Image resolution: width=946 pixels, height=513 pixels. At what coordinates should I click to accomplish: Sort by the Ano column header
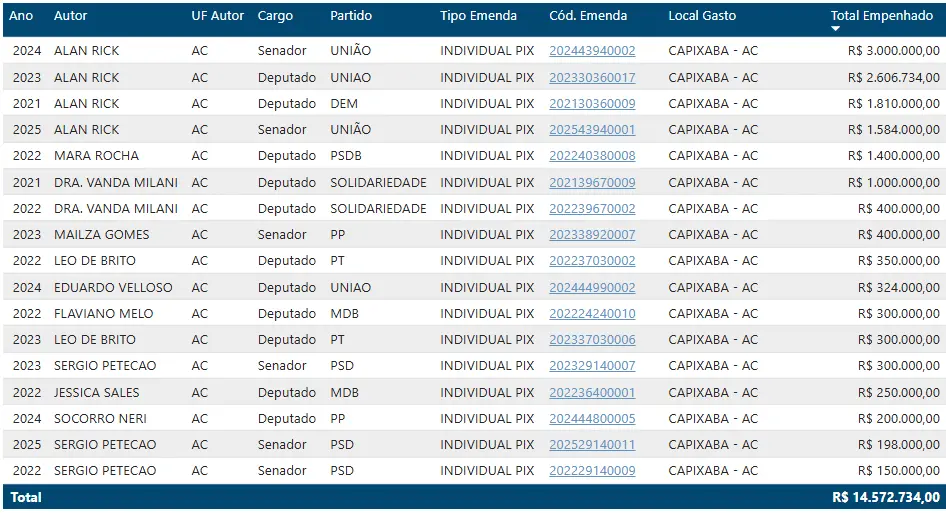coord(21,16)
